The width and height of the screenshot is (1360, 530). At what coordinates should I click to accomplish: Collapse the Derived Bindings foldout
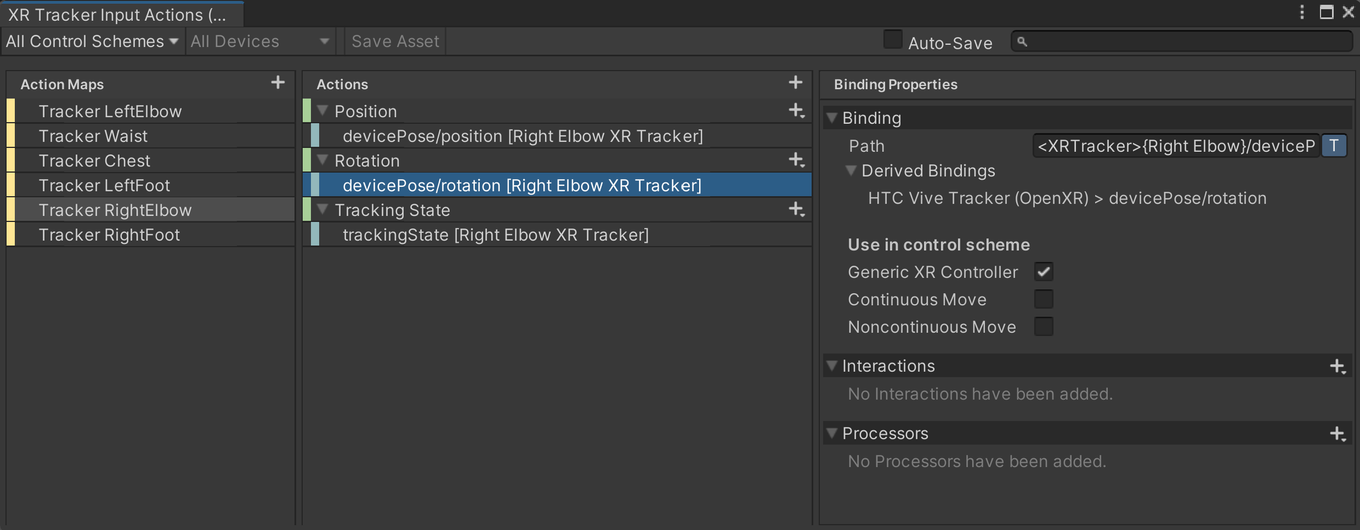pos(851,171)
